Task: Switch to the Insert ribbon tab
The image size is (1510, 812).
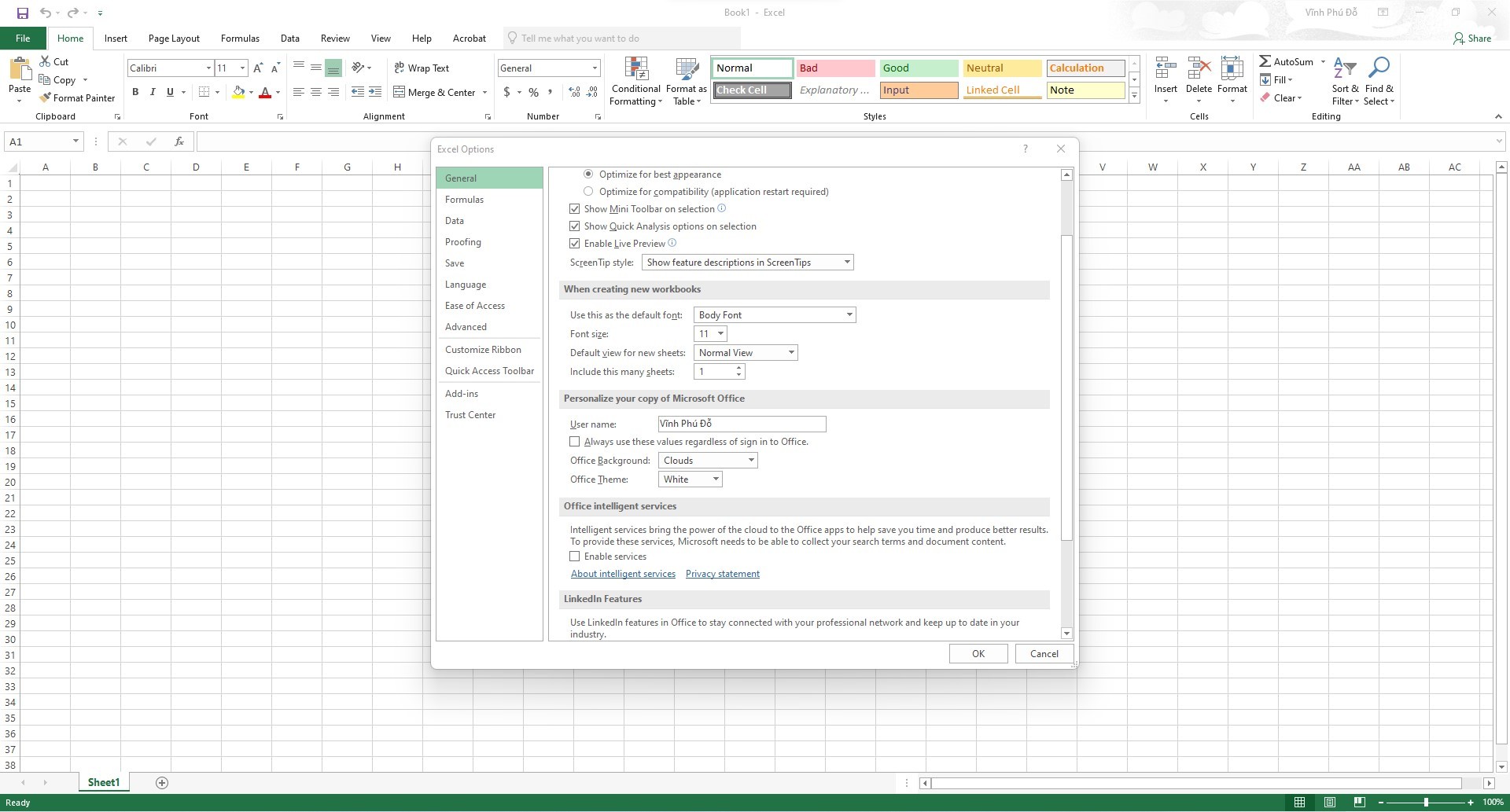Action: (116, 39)
